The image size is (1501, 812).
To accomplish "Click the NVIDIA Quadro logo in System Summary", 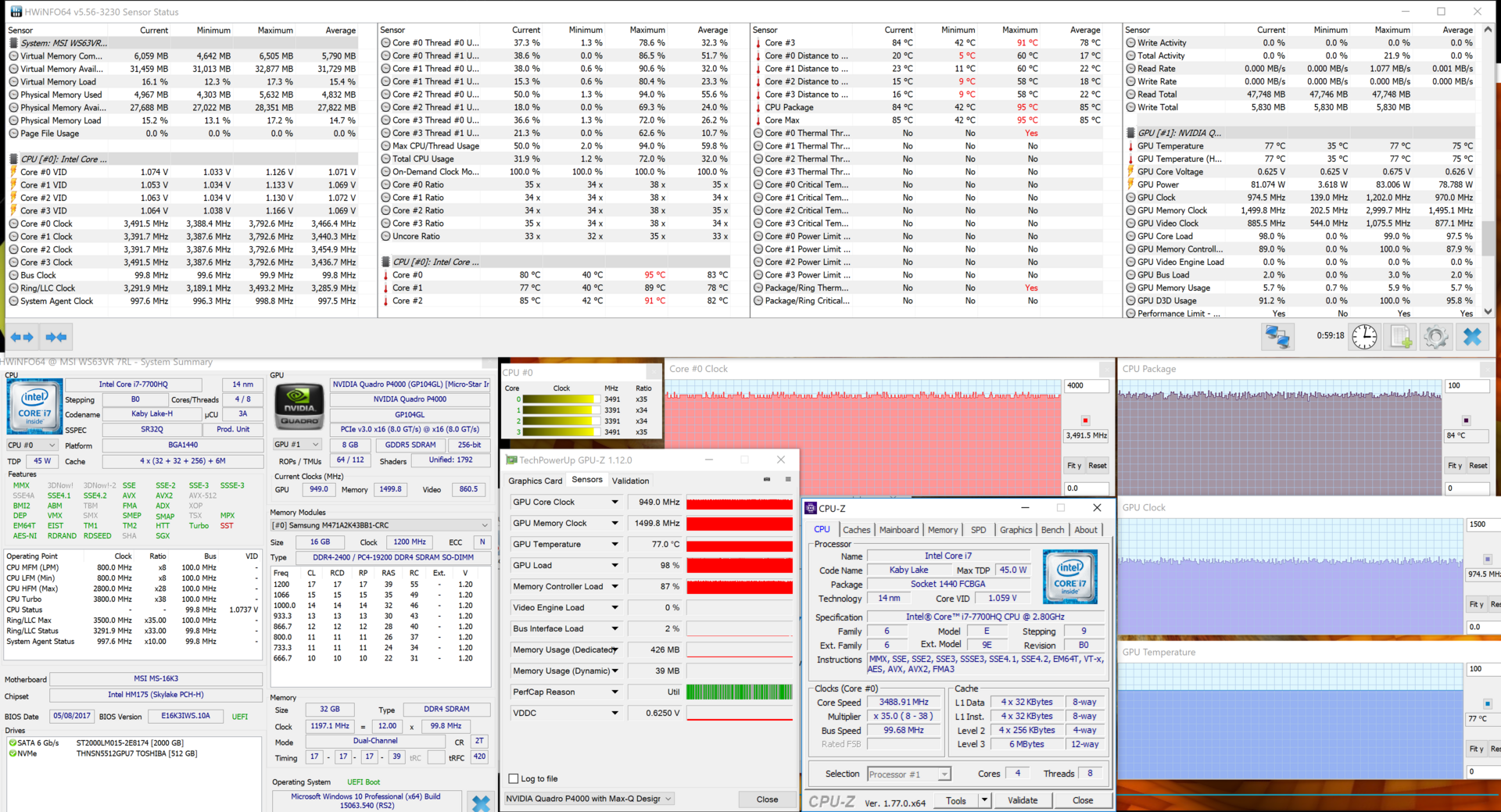I will coord(299,406).
